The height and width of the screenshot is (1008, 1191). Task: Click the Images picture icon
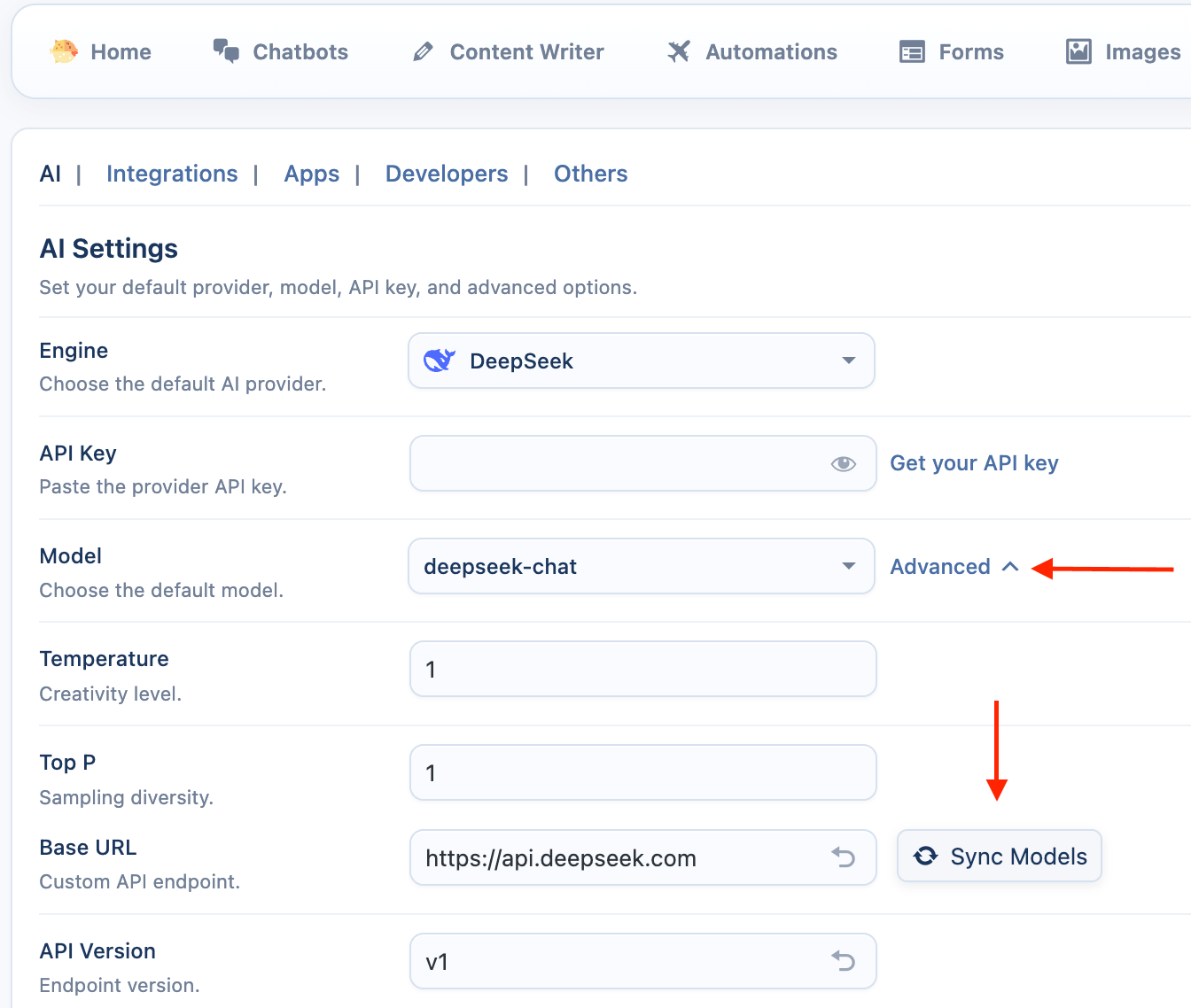pos(1078,52)
